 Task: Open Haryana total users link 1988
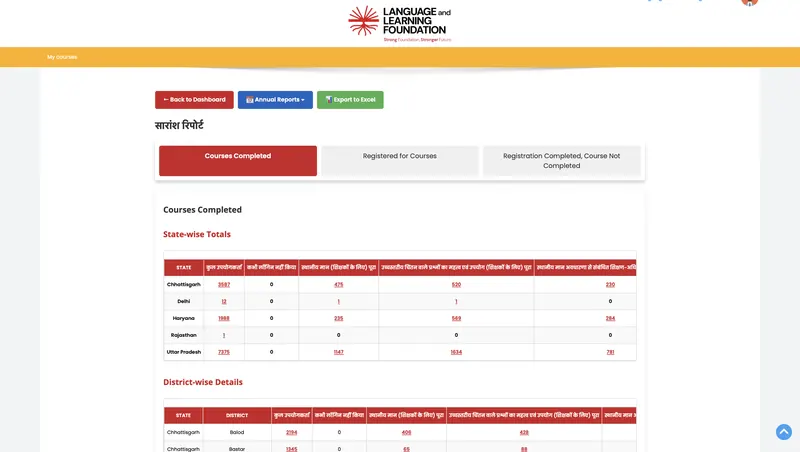(x=224, y=318)
